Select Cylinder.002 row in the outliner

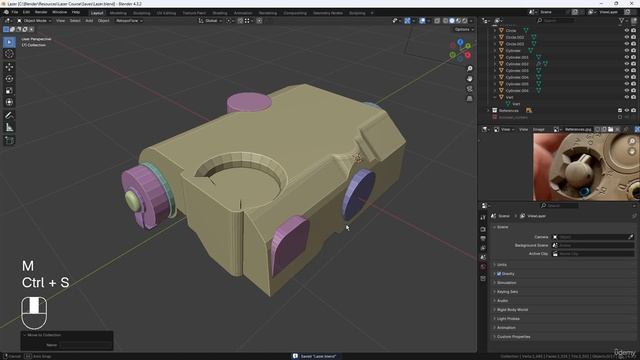coord(517,64)
